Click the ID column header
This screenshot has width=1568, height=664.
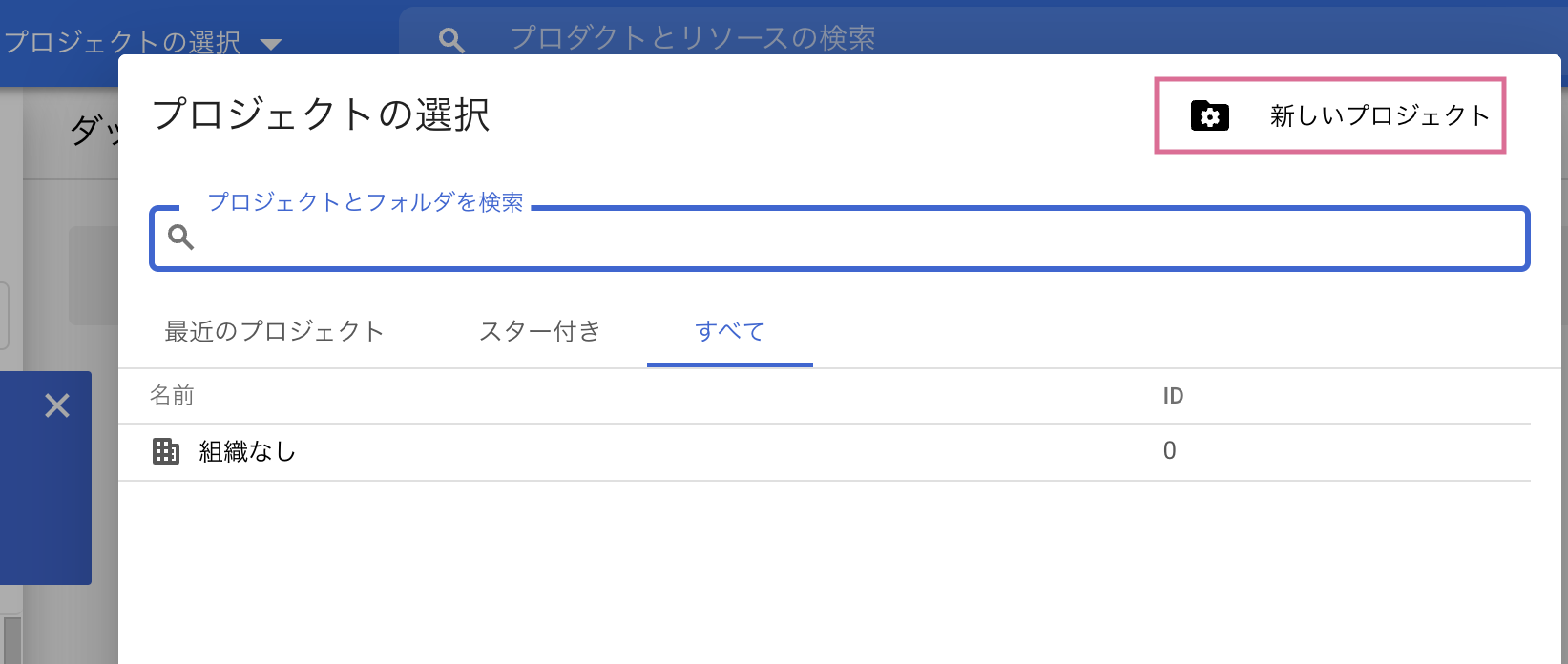coord(1172,396)
